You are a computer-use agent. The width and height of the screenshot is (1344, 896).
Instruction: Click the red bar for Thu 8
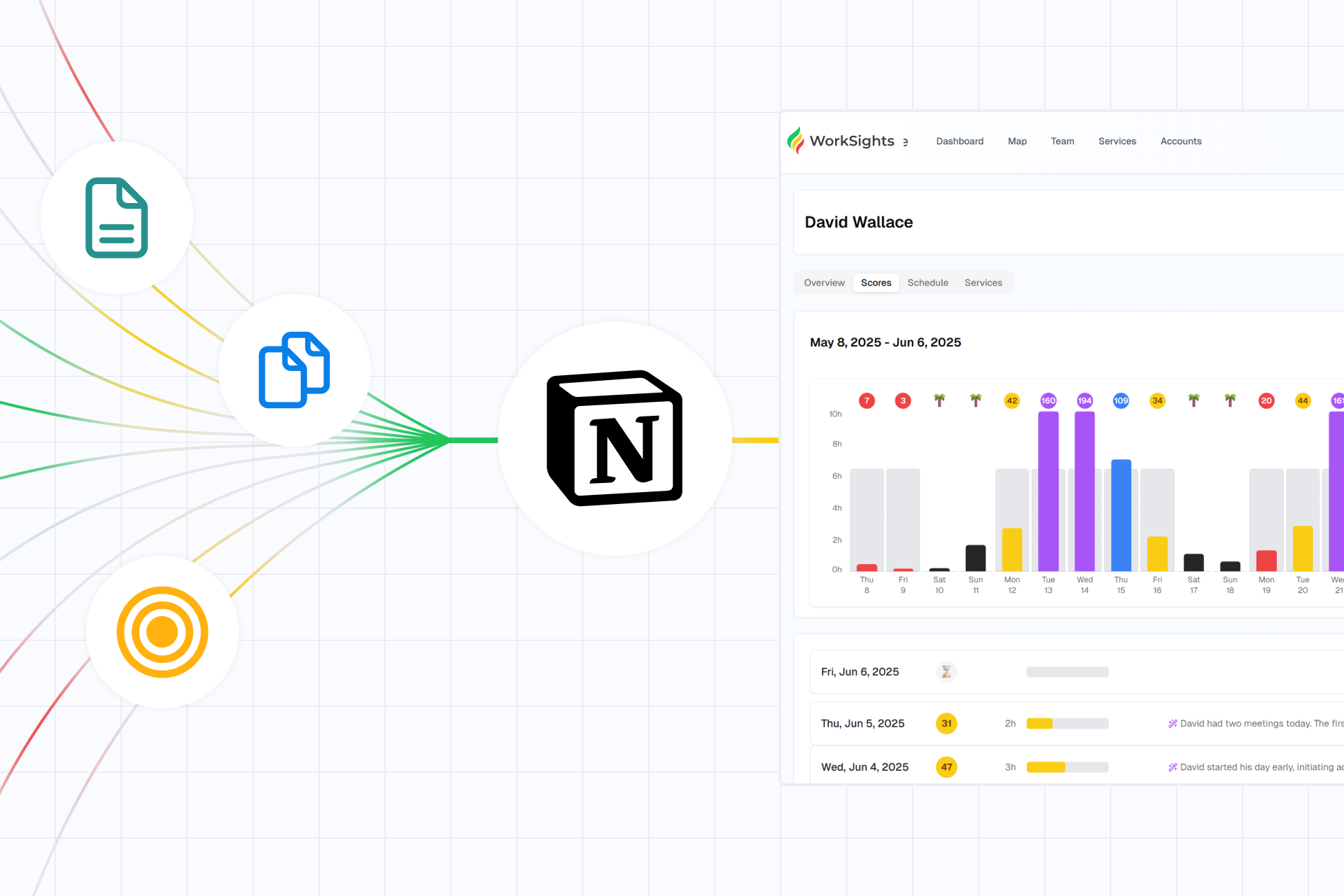(x=867, y=568)
